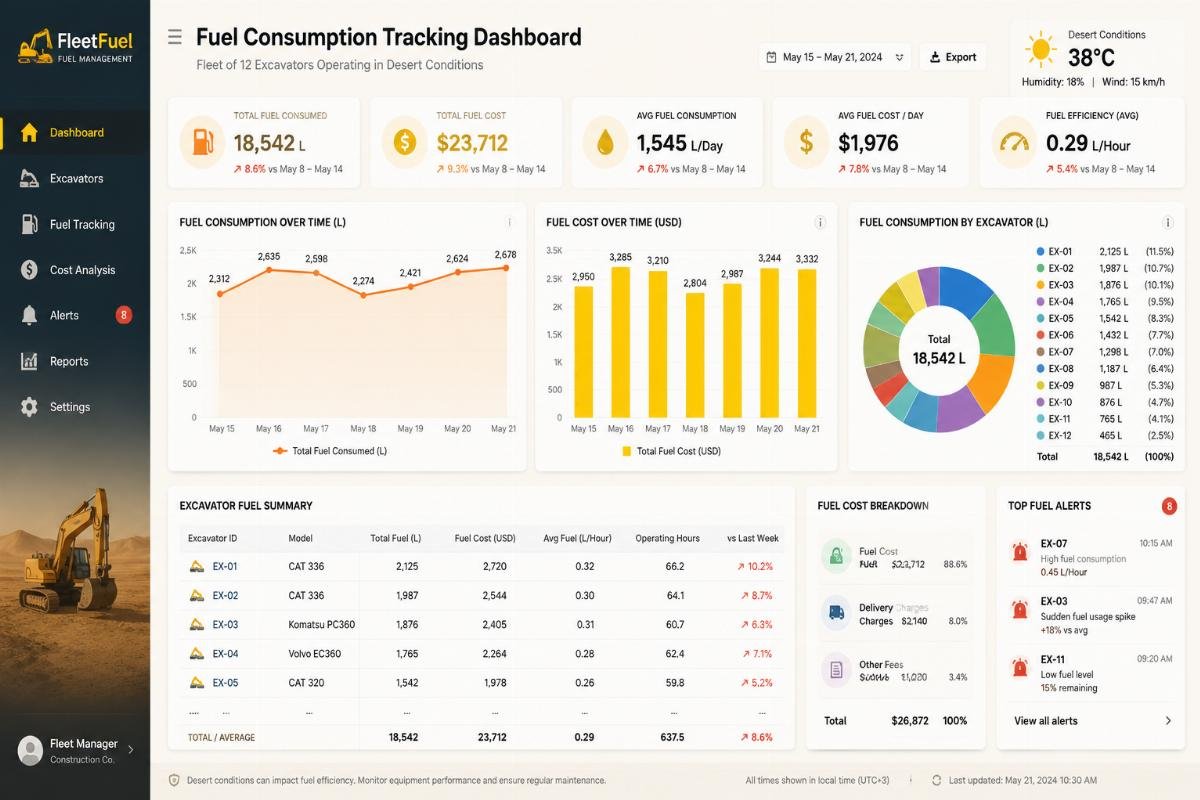Click the Alerts bell icon in sidebar

(29, 315)
